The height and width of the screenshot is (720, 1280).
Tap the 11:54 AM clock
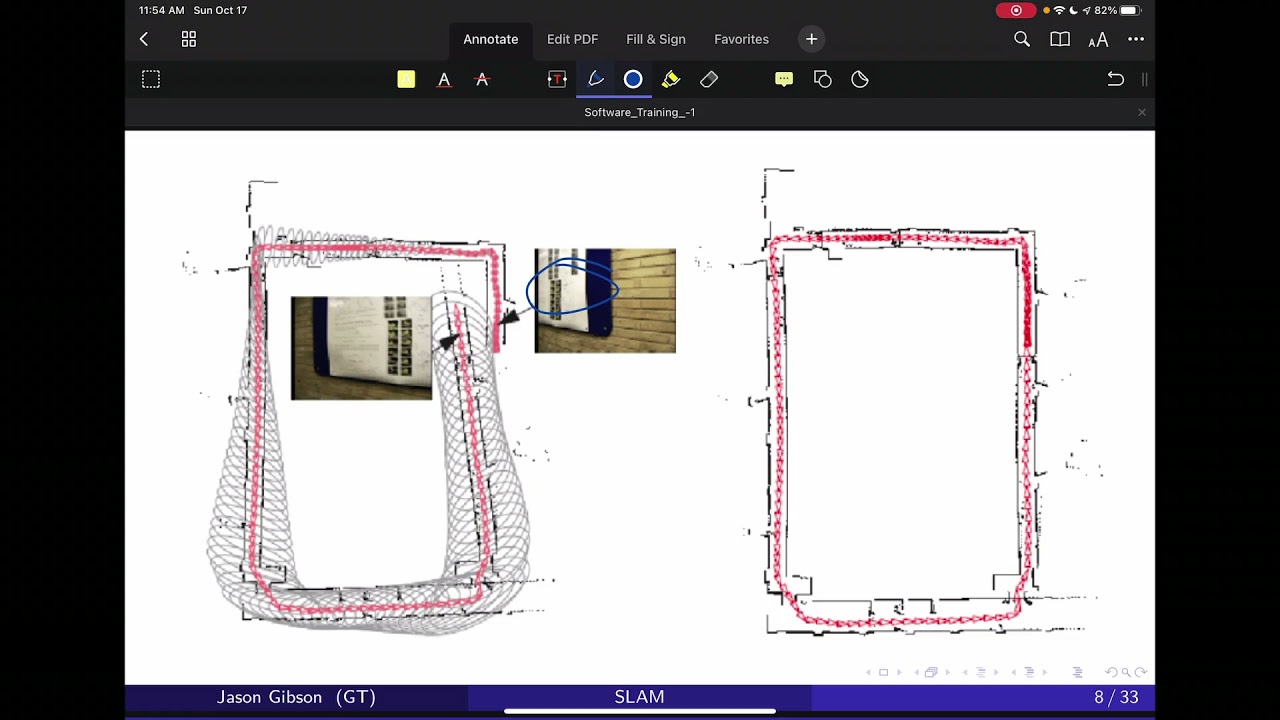pos(162,10)
